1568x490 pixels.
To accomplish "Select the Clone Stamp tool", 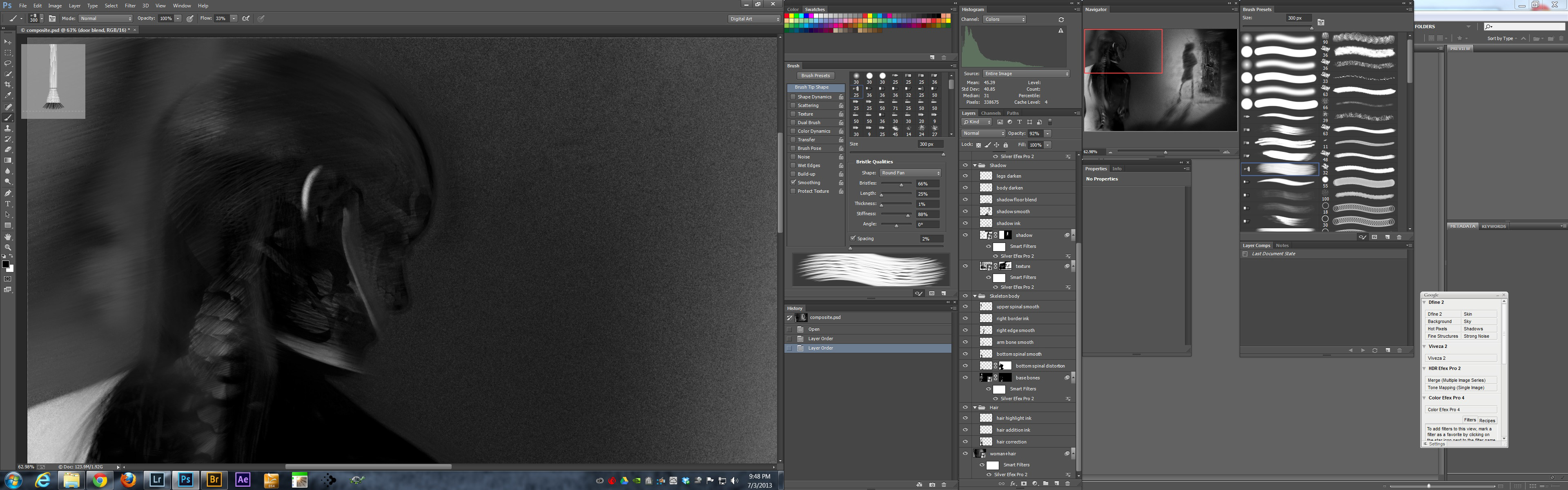I will (8, 129).
